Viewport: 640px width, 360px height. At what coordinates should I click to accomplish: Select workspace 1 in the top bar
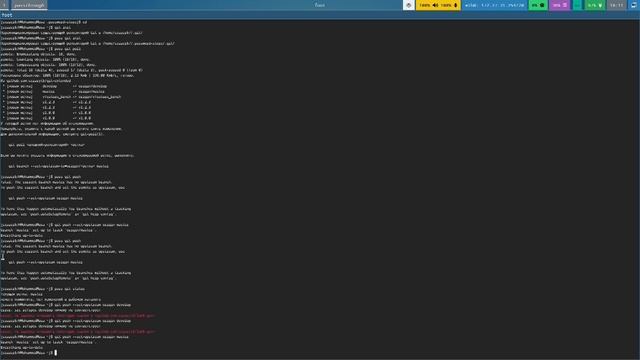pos(4,5)
